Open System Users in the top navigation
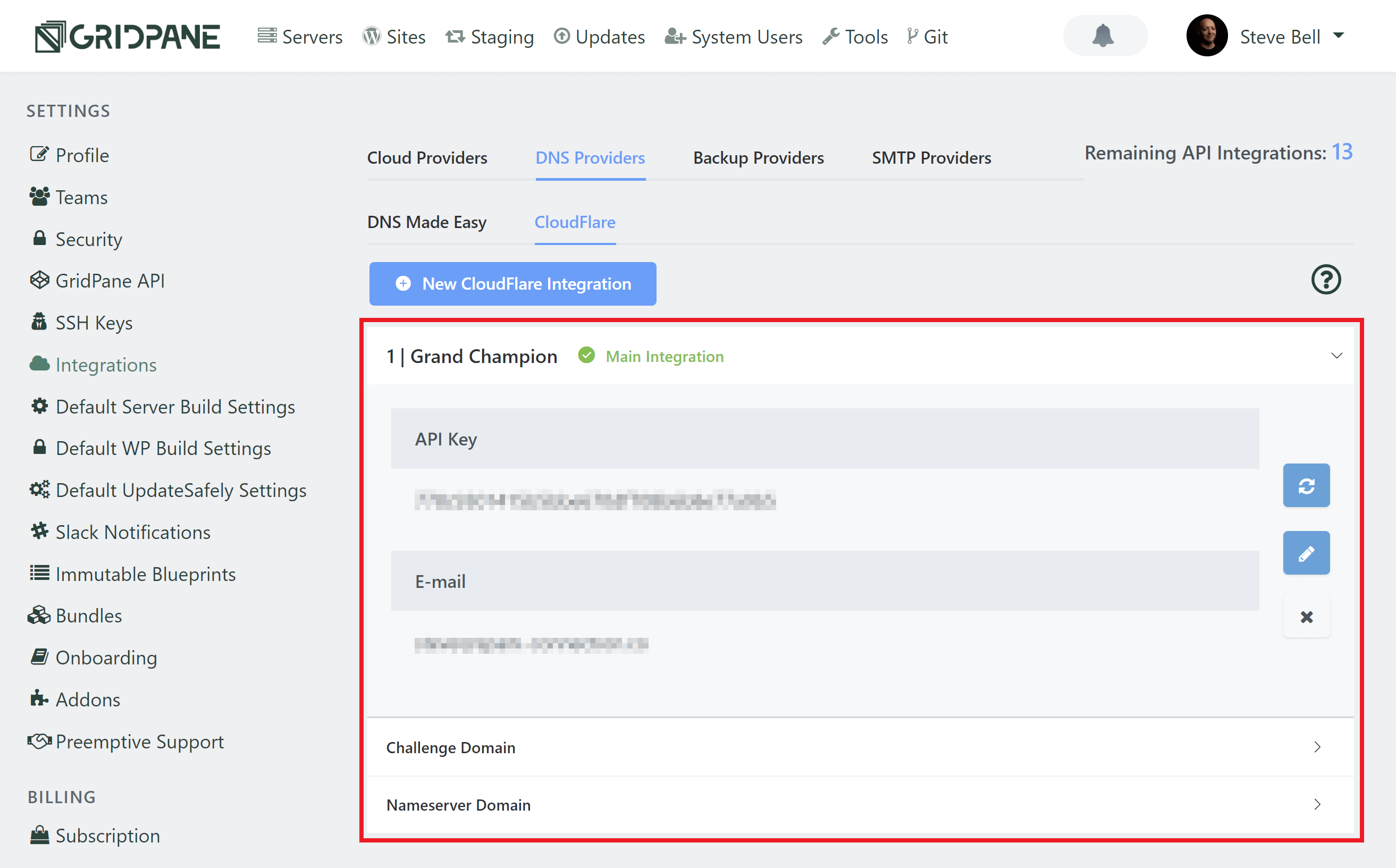 pyautogui.click(x=734, y=37)
